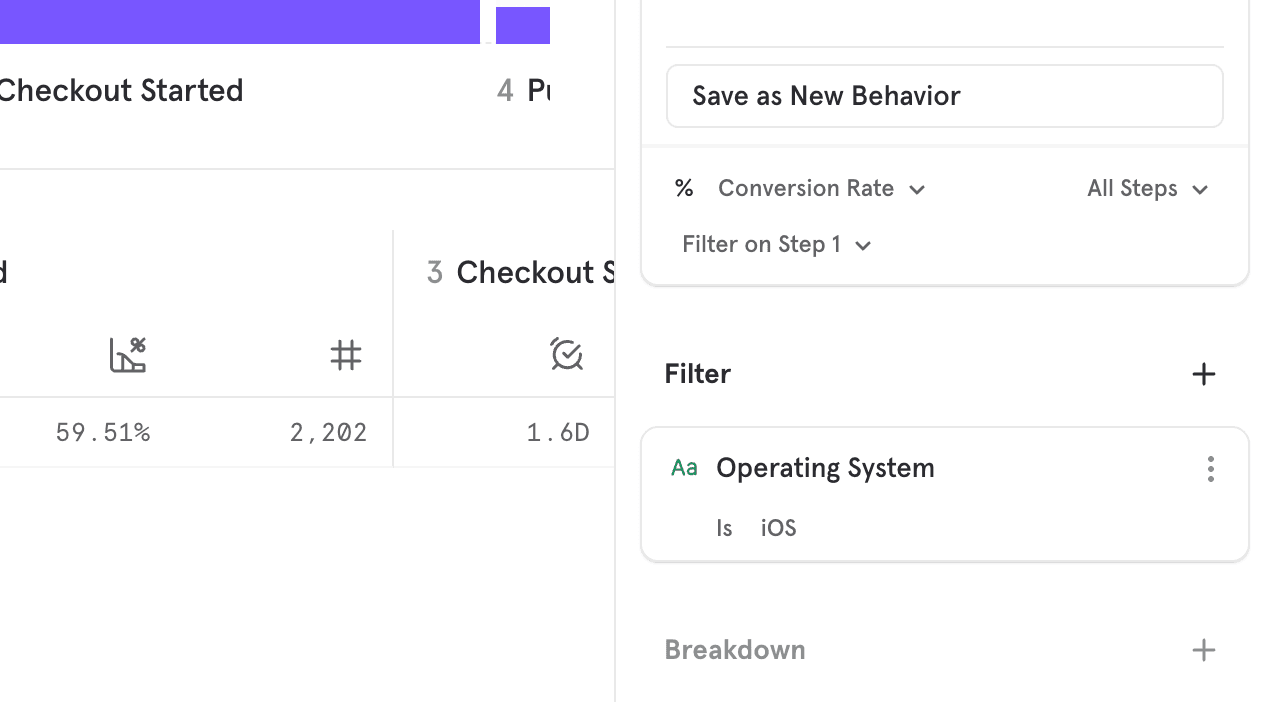Click the 1.6D time-to-convert value
Image resolution: width=1270 pixels, height=702 pixels.
click(557, 432)
